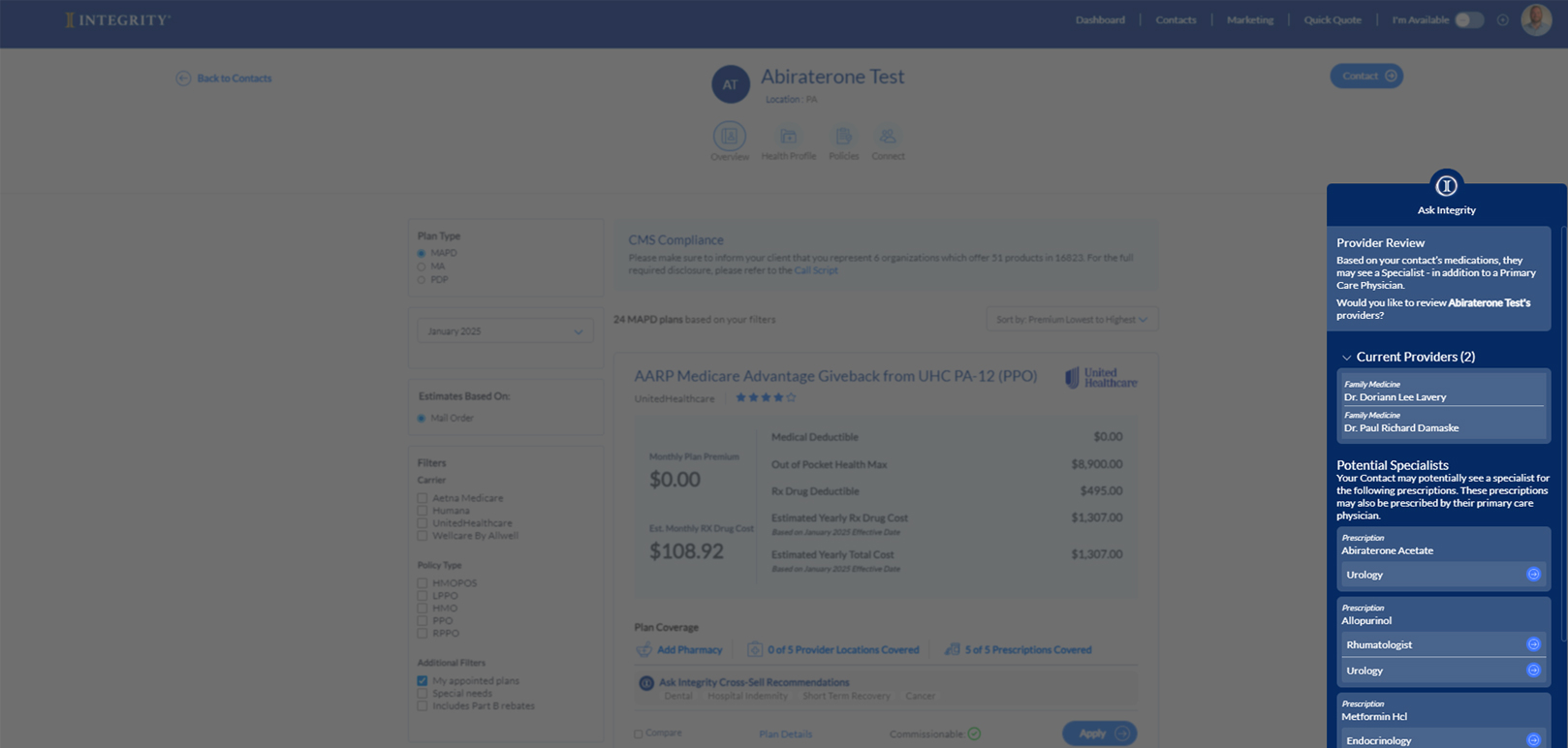Image resolution: width=1568 pixels, height=748 pixels.
Task: Switch to the Overview tab
Action: tap(730, 141)
